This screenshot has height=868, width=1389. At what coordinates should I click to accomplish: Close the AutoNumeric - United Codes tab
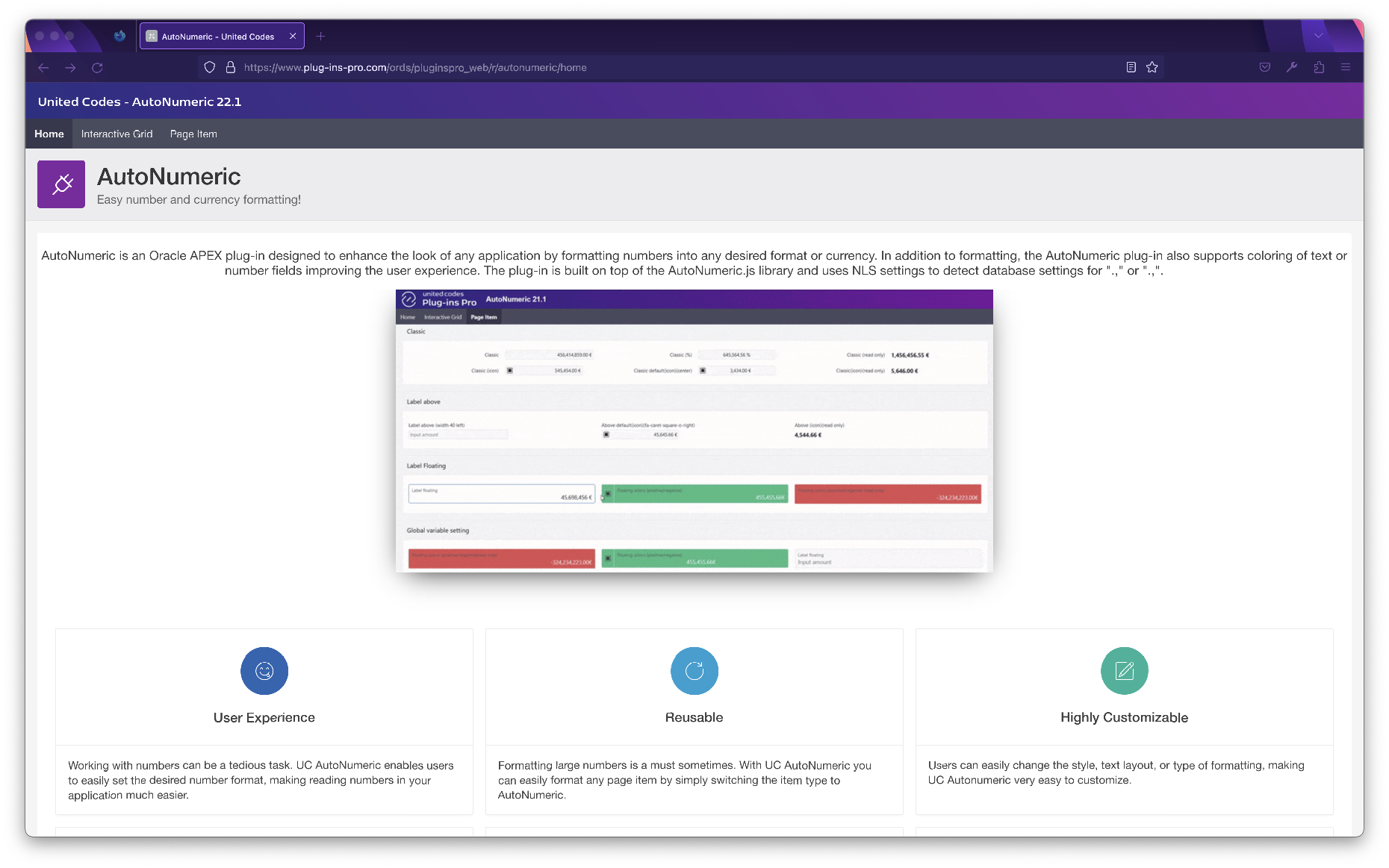(293, 36)
